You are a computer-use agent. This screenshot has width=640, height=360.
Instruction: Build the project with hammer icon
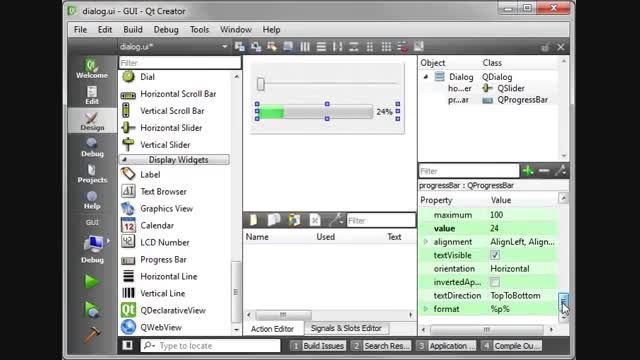(92, 335)
